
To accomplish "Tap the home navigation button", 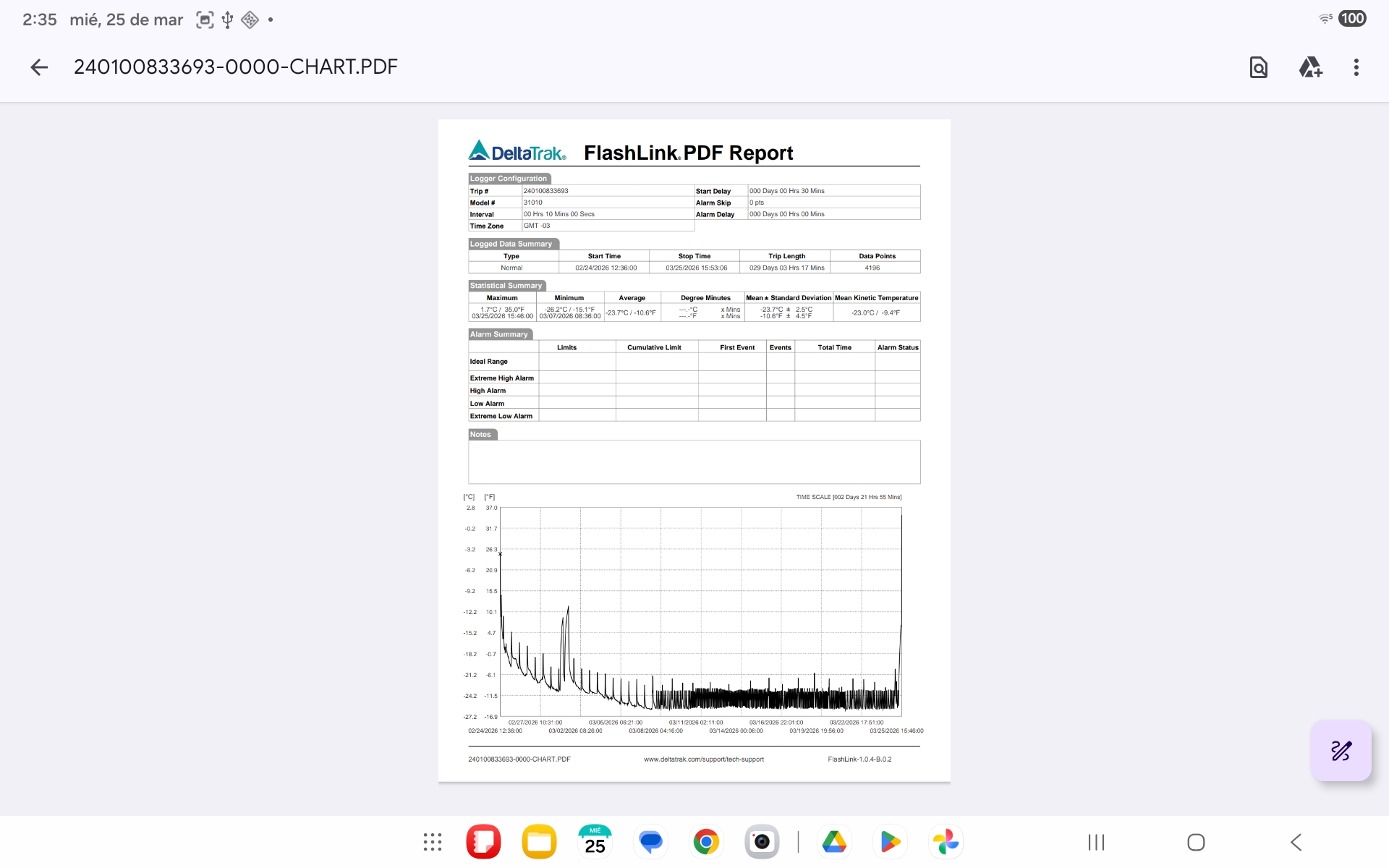I will [x=1196, y=842].
